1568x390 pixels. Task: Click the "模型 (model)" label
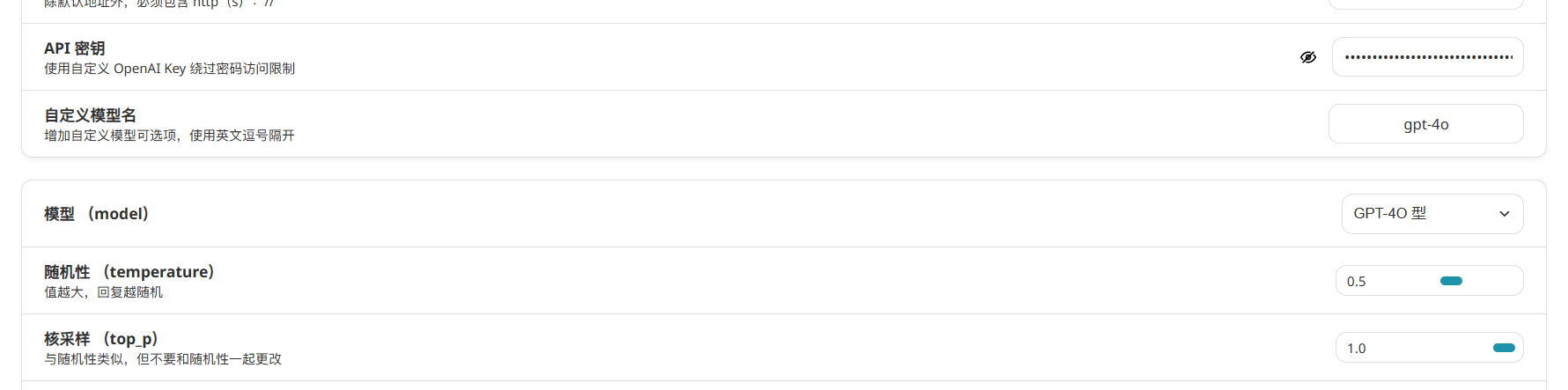tap(97, 214)
